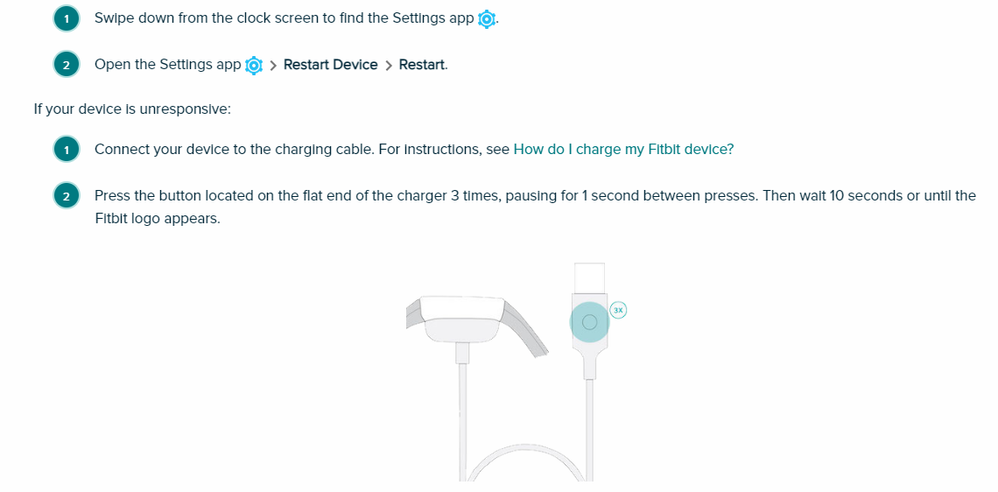Click the 'If your device is unresponsive:' heading
Image resolution: width=998 pixels, height=492 pixels.
click(132, 109)
